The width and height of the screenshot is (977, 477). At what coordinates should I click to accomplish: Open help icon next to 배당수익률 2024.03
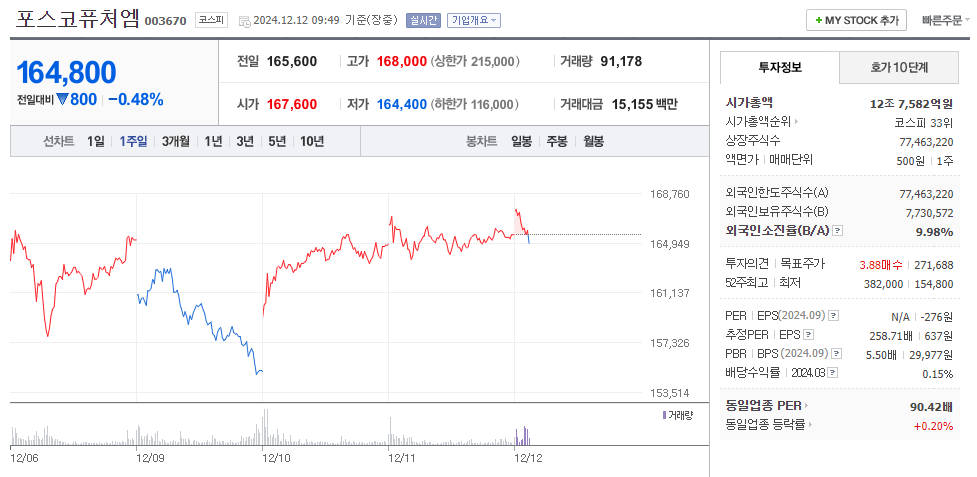click(833, 373)
